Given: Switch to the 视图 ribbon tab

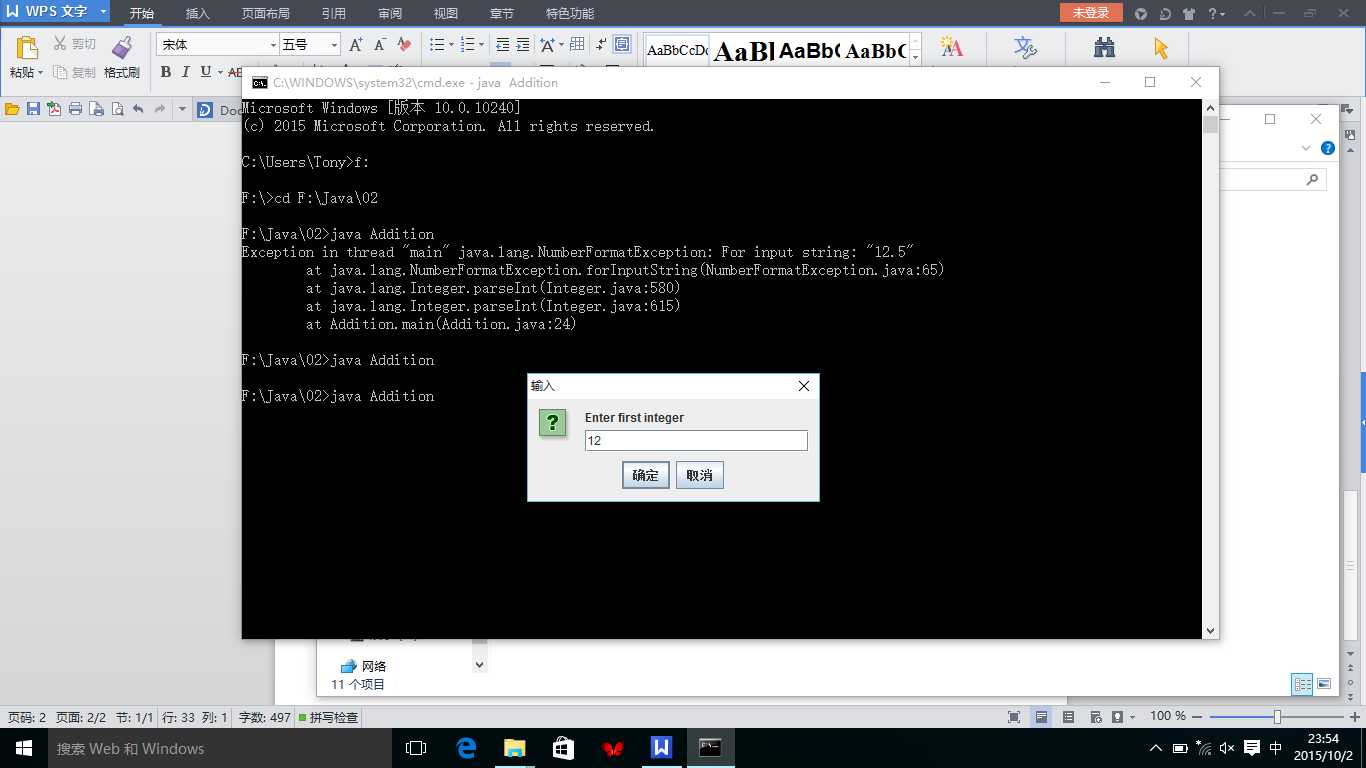Looking at the screenshot, I should pyautogui.click(x=446, y=14).
